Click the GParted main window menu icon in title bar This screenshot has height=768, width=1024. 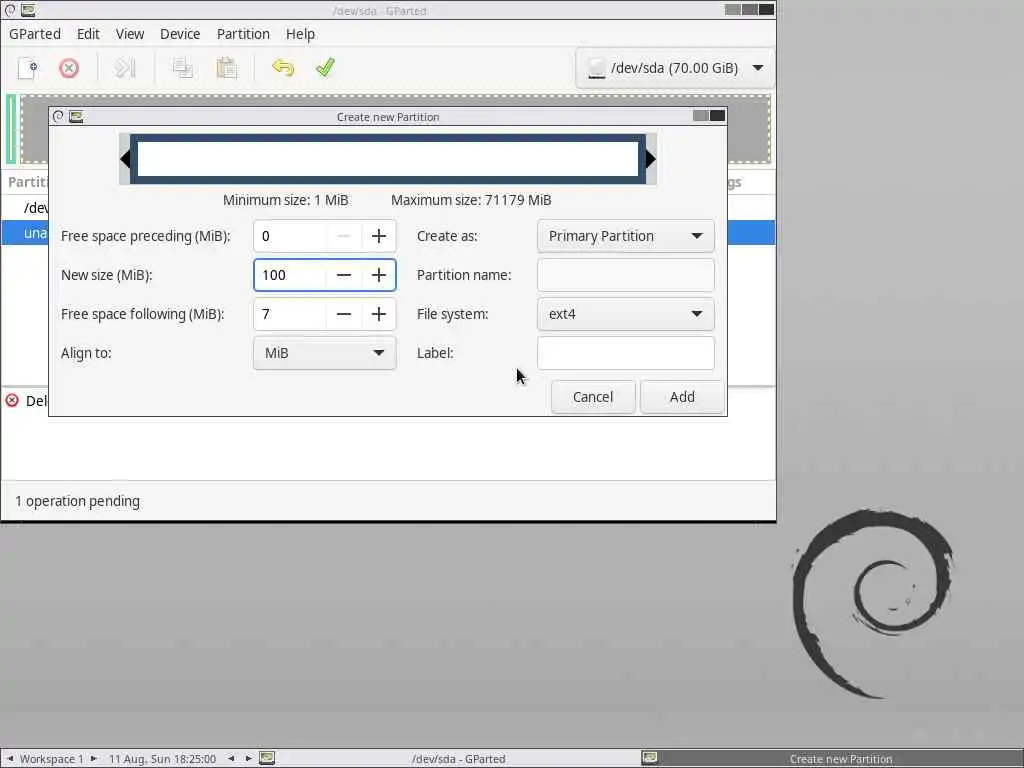(10, 10)
